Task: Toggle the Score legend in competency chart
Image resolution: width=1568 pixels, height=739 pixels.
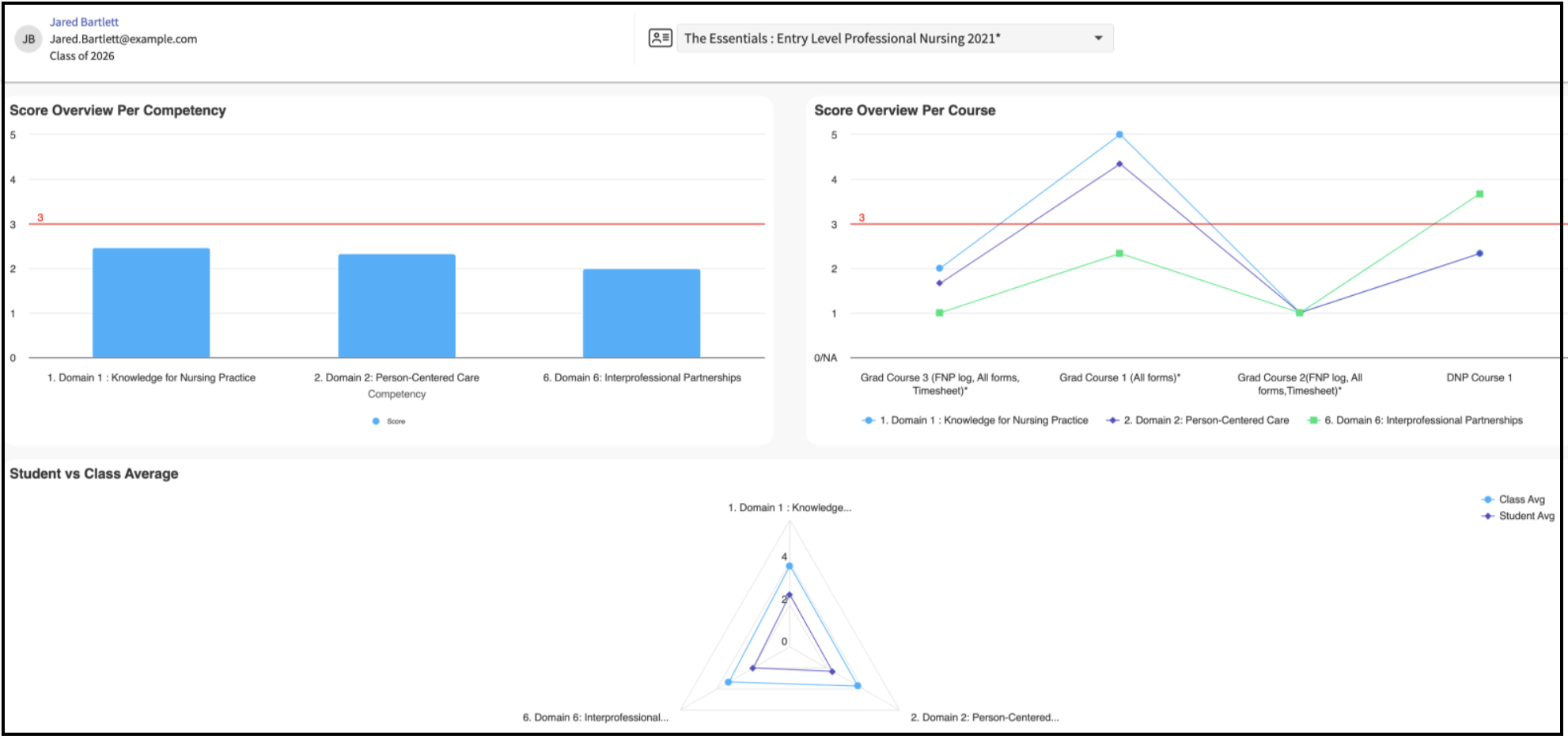Action: click(389, 421)
